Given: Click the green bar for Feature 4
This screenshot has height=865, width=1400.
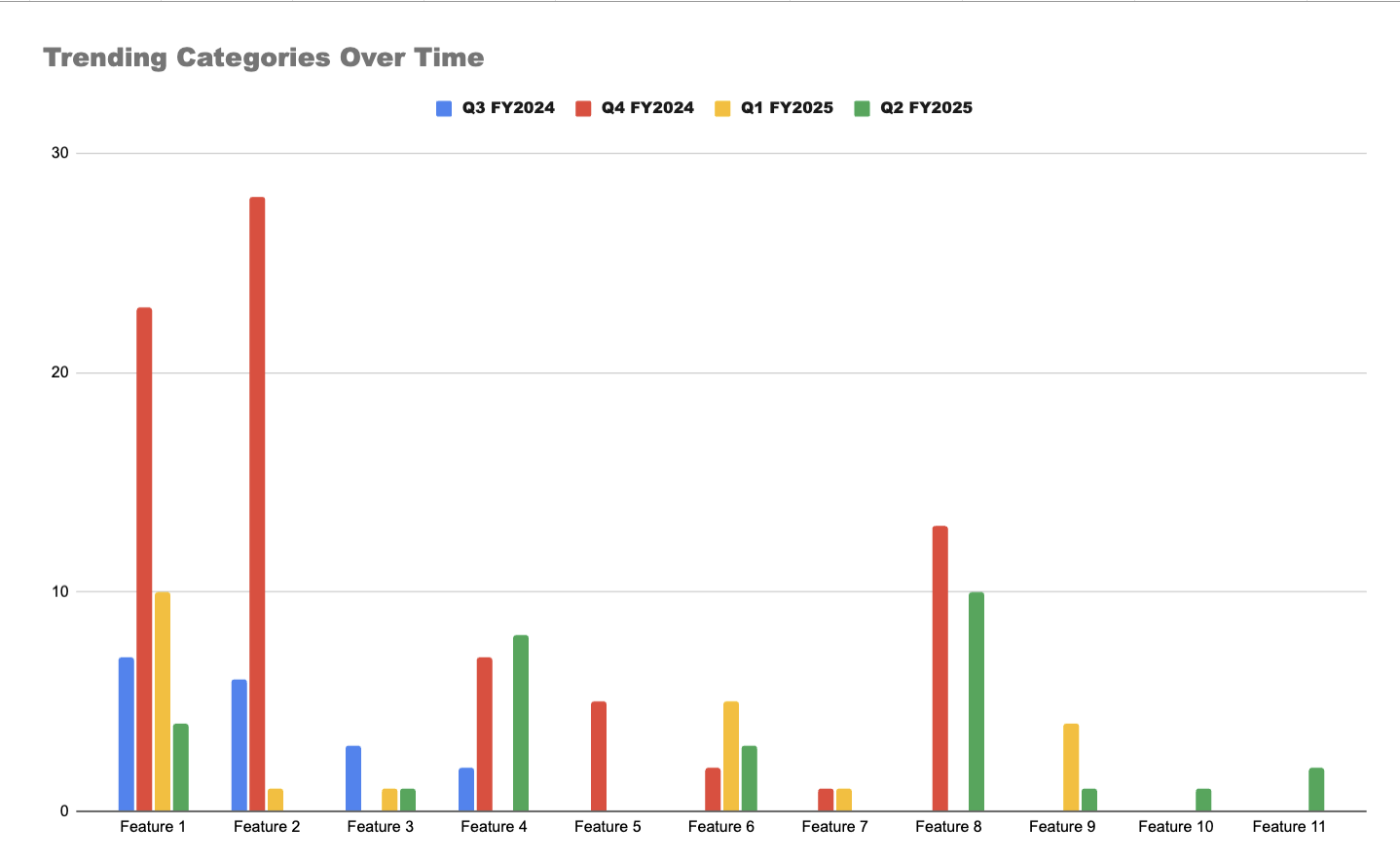Looking at the screenshot, I should pyautogui.click(x=521, y=723).
